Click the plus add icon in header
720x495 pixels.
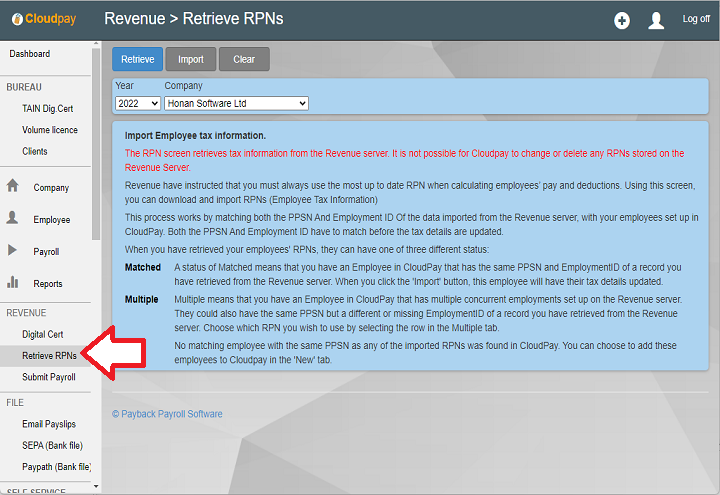(x=622, y=20)
